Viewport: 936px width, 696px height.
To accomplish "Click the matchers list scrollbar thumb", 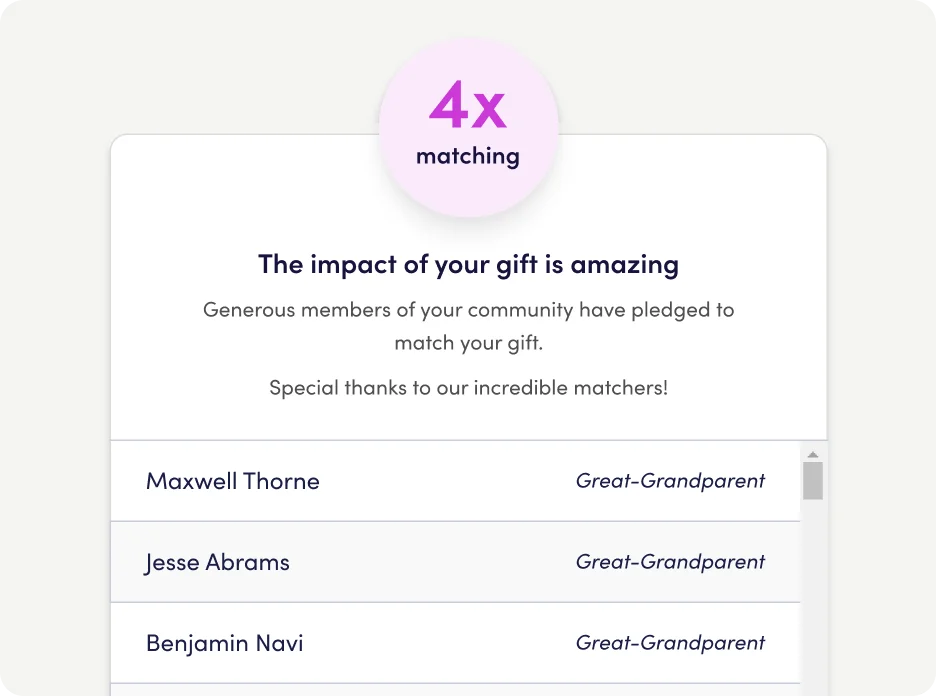I will [x=813, y=480].
